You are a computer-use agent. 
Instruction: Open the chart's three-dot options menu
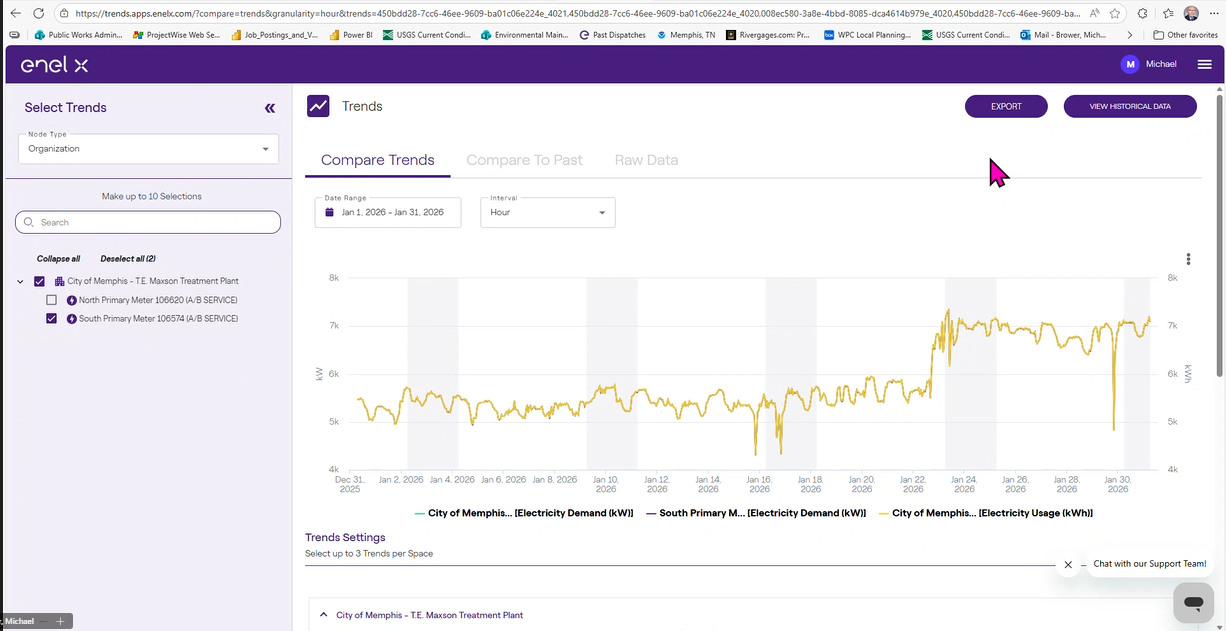(1188, 259)
